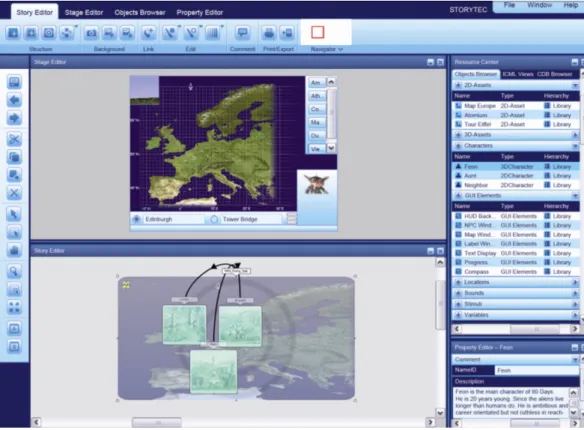Click the remove background image icon

(127, 33)
